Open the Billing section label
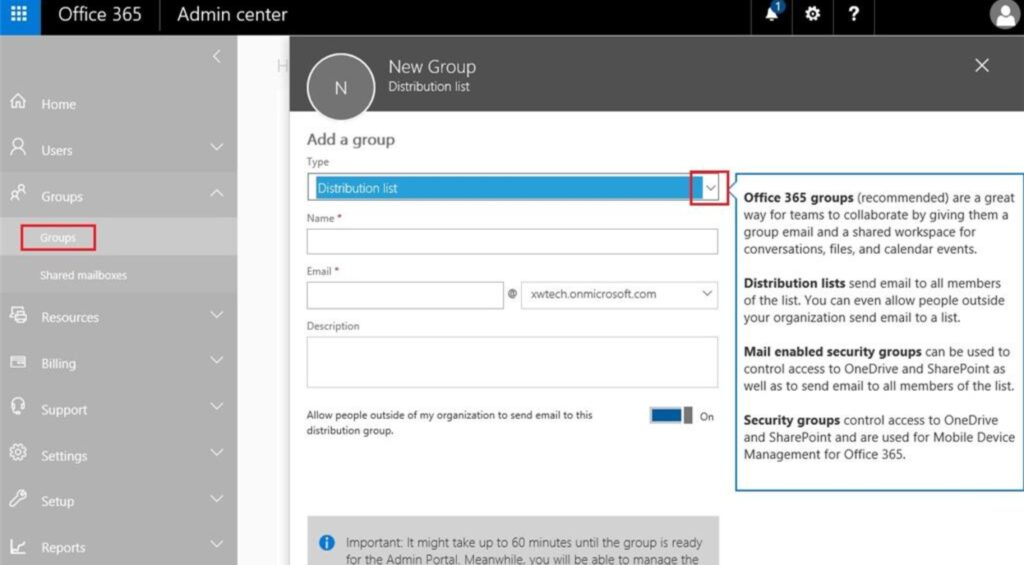Viewport: 1024px width, 565px height. (59, 364)
